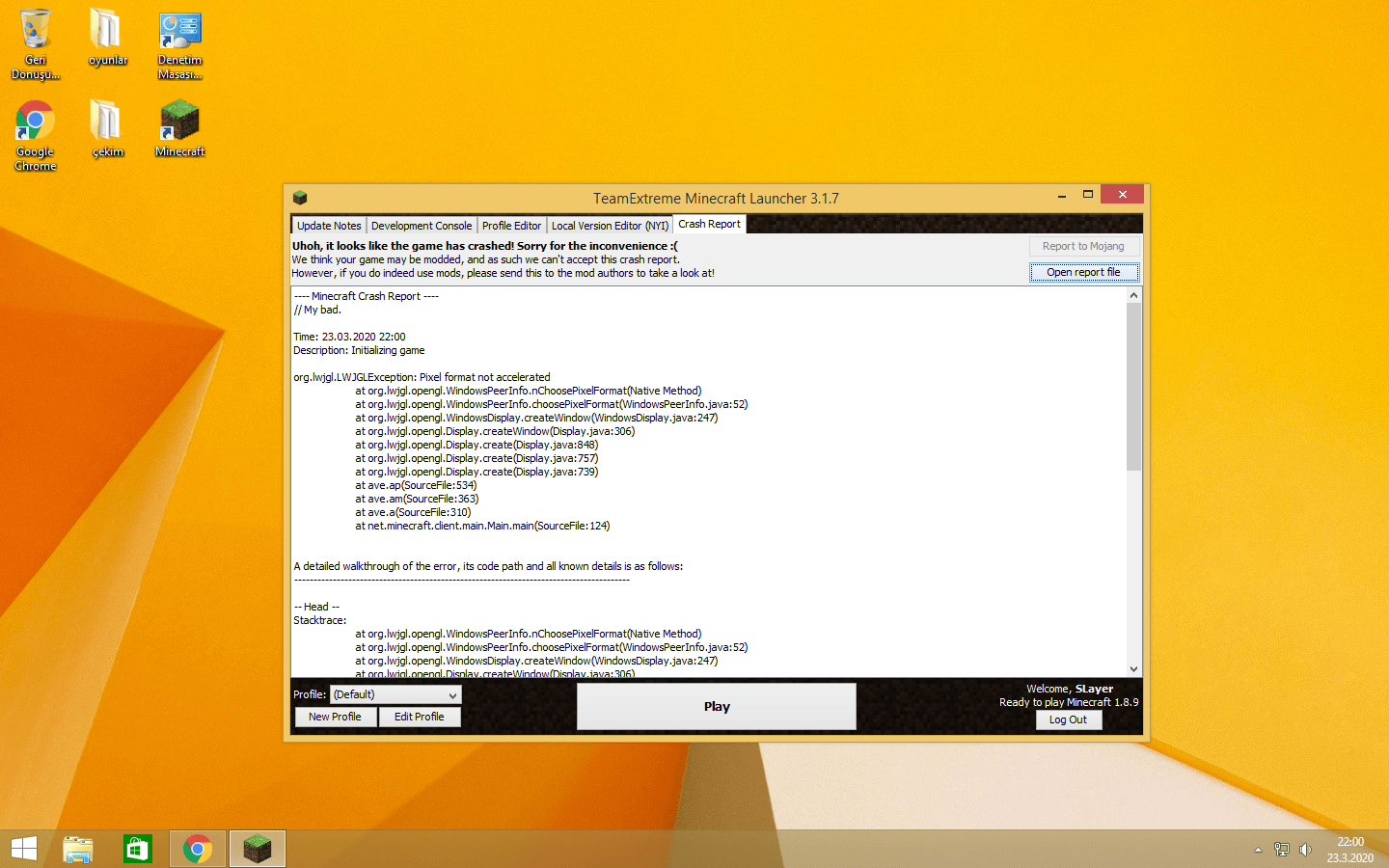Click the 'Time: 23.03.2020 22:00' line

(349, 337)
